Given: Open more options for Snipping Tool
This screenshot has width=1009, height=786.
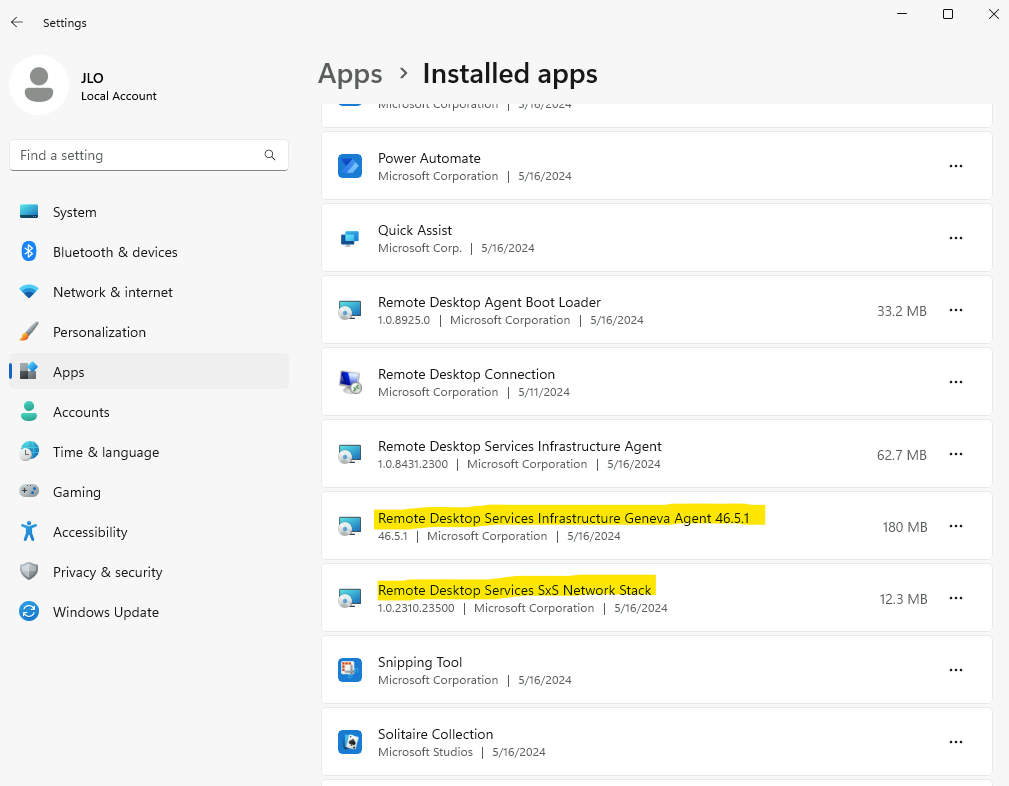Looking at the screenshot, I should pyautogui.click(x=956, y=670).
